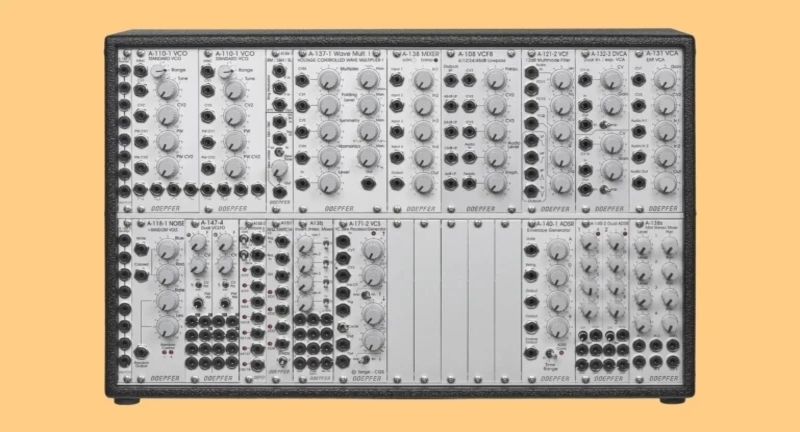
Task: Click the Emph. knob on the A-108 VCF8
Action: [495, 183]
